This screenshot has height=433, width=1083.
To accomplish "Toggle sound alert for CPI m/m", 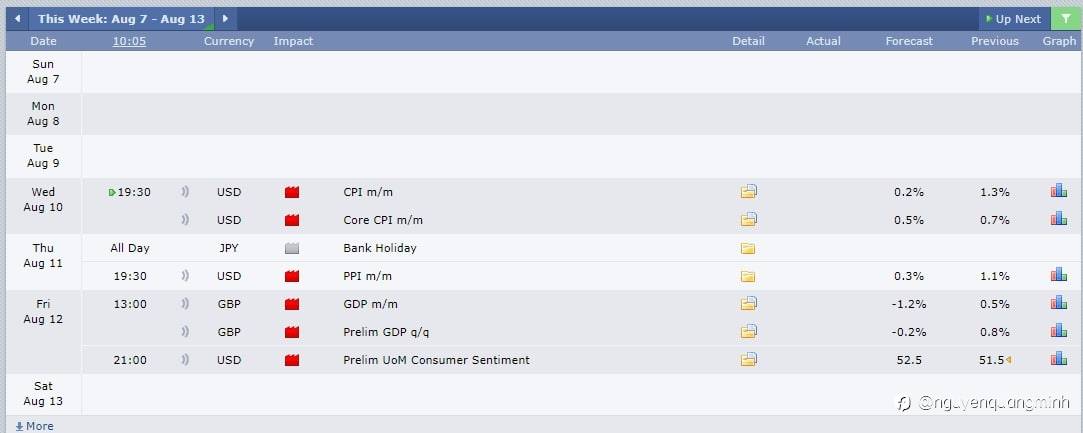I will (185, 192).
